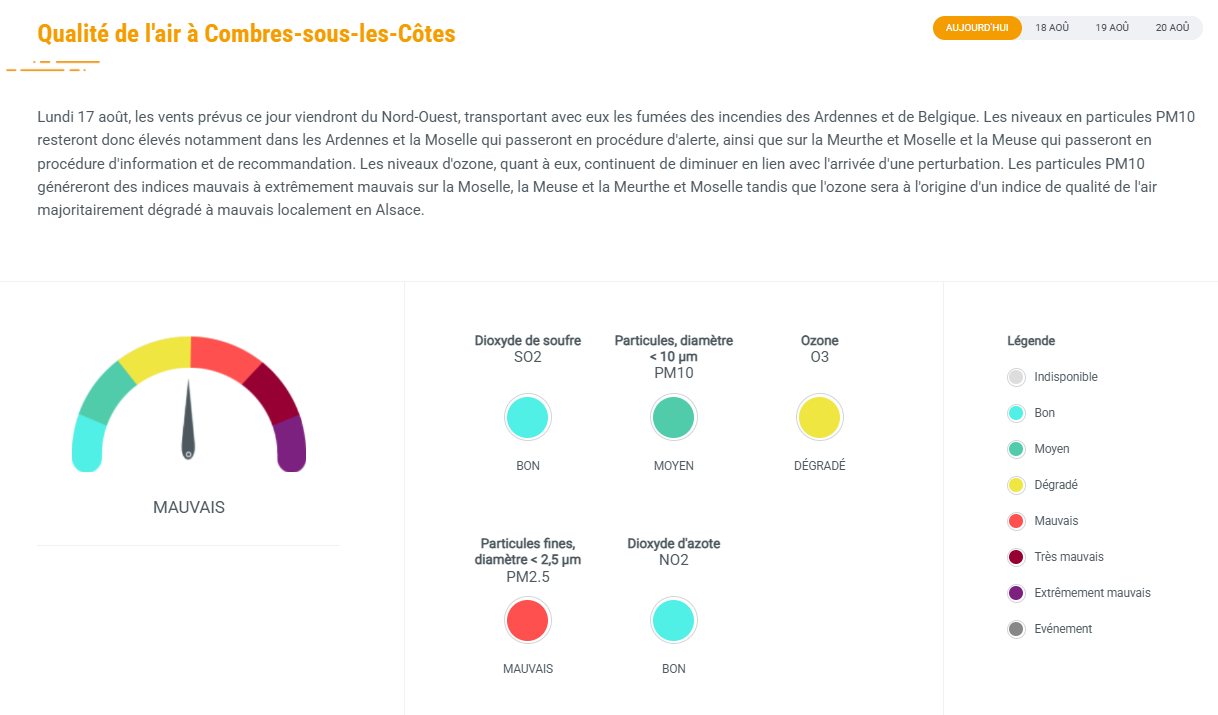The height and width of the screenshot is (715, 1218).
Task: Switch to the 18 AOÛ forecast tab
Action: click(1052, 28)
